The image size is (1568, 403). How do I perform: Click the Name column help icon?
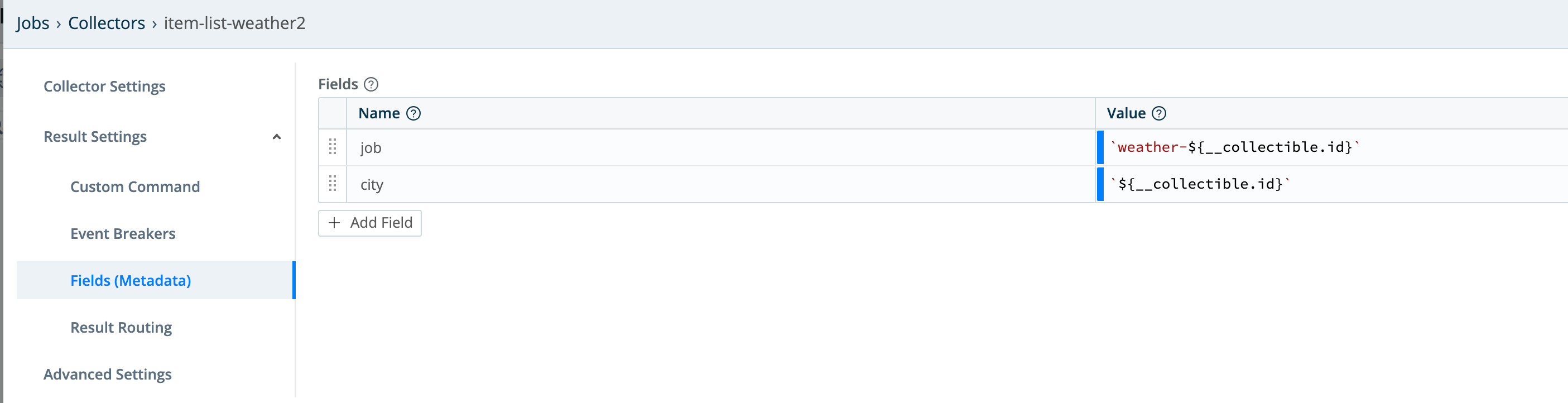[413, 113]
